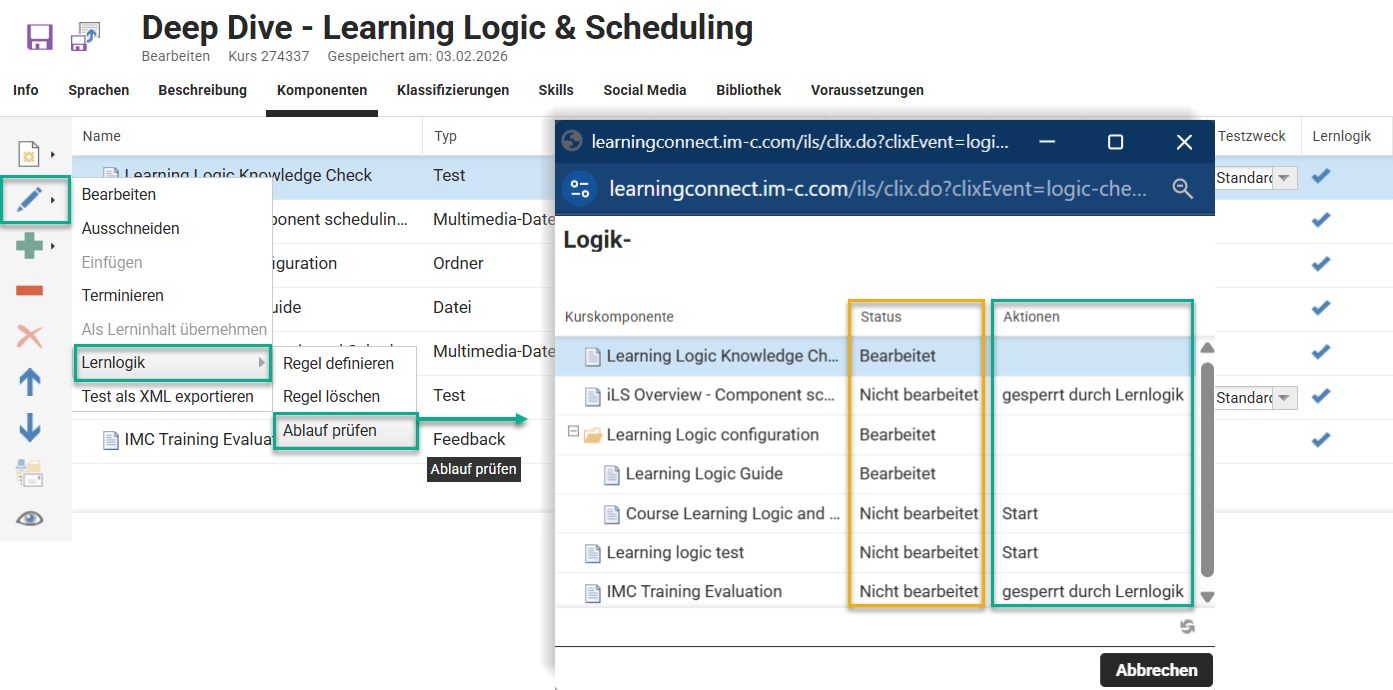This screenshot has height=690, width=1393.
Task: Click the green plus add component icon
Action: pyautogui.click(x=30, y=246)
